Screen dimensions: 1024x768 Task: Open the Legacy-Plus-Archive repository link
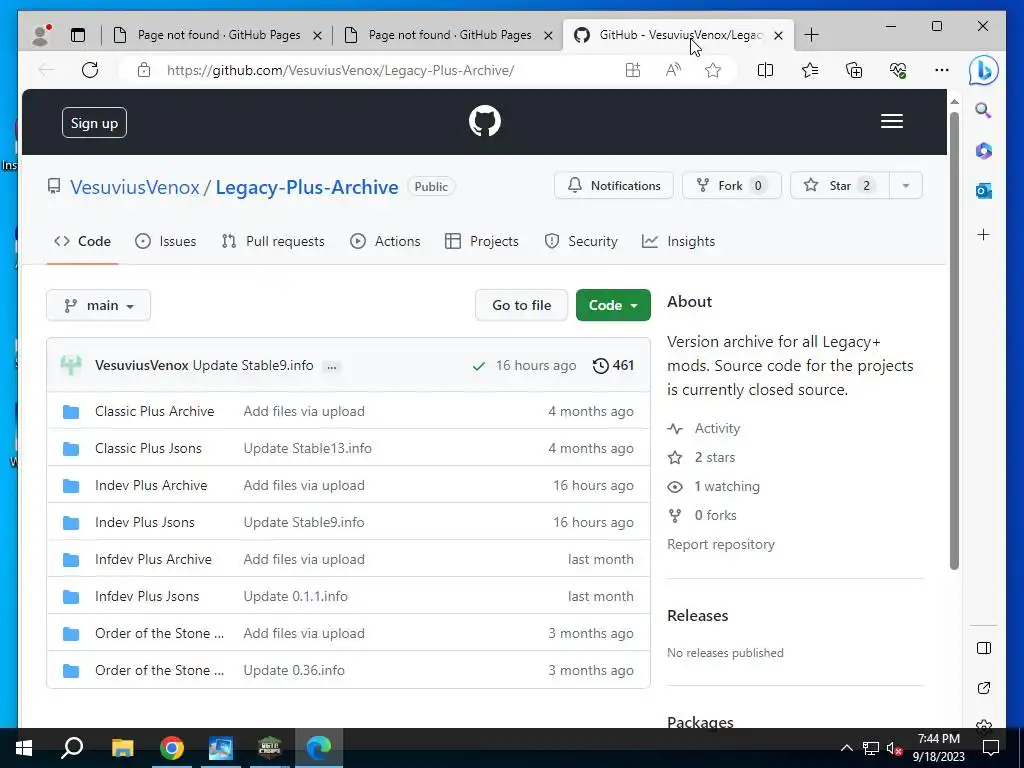pos(307,187)
